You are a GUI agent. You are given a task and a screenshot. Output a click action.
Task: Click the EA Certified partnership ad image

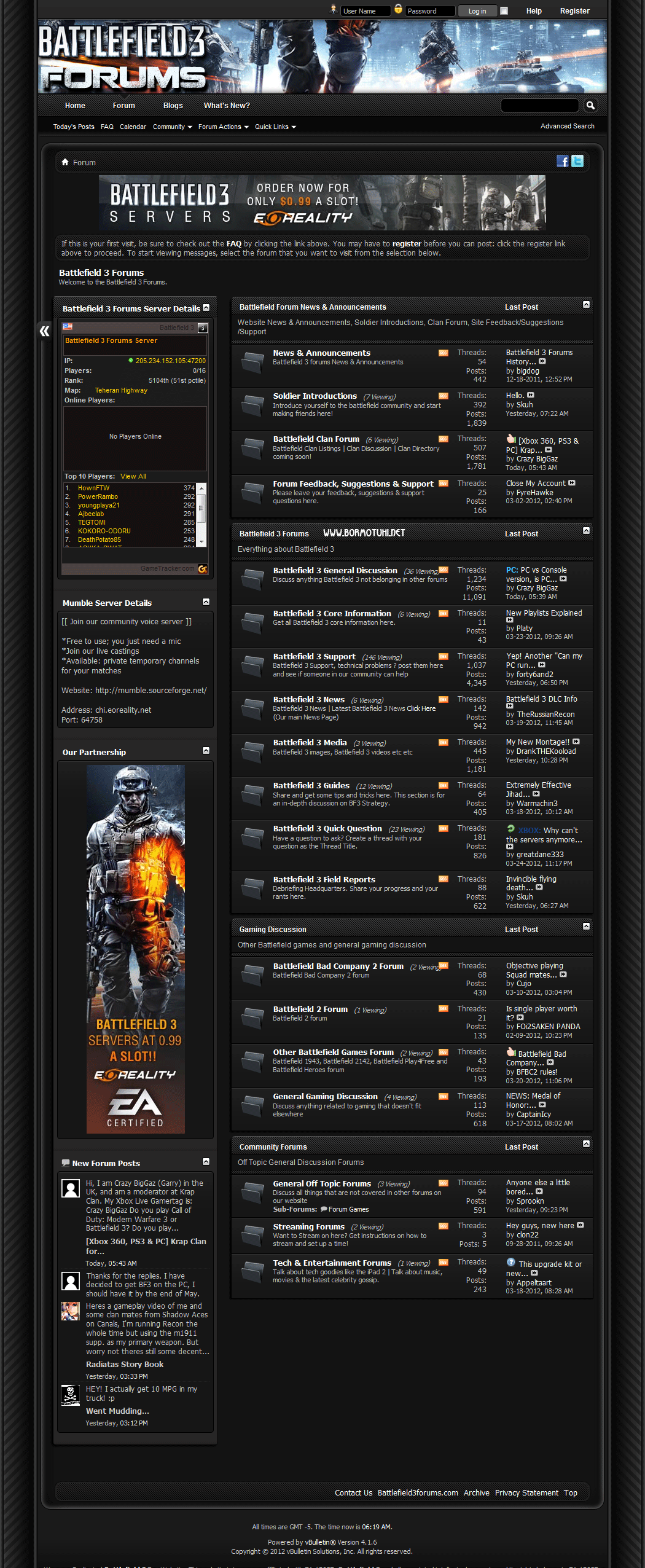click(136, 949)
